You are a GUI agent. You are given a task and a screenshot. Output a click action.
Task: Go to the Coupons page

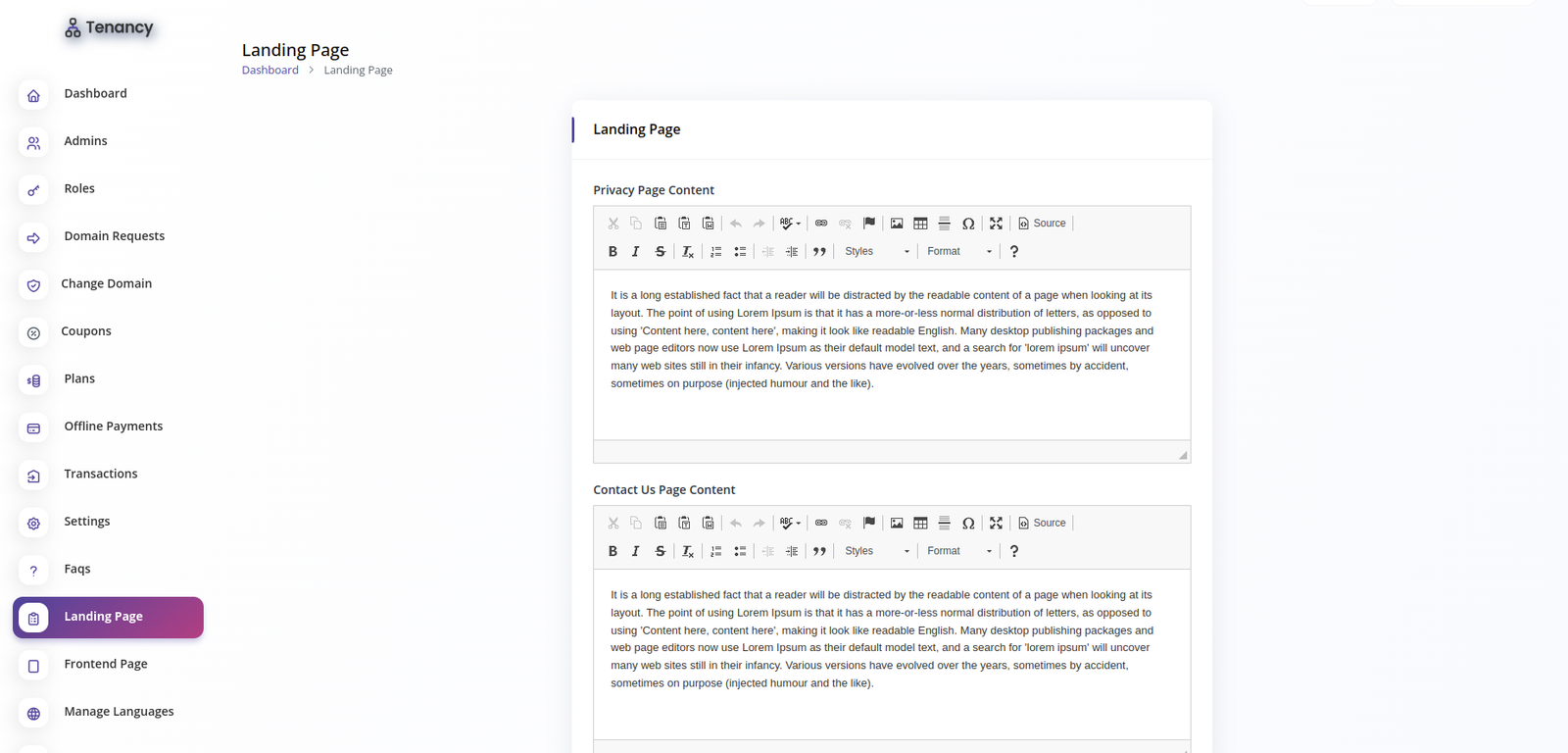[x=86, y=330]
